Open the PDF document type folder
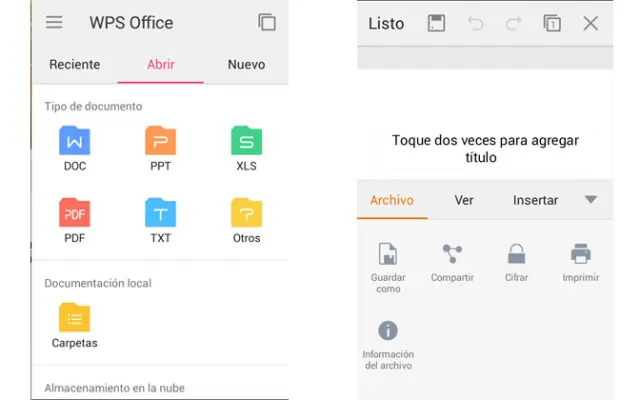 [x=75, y=213]
